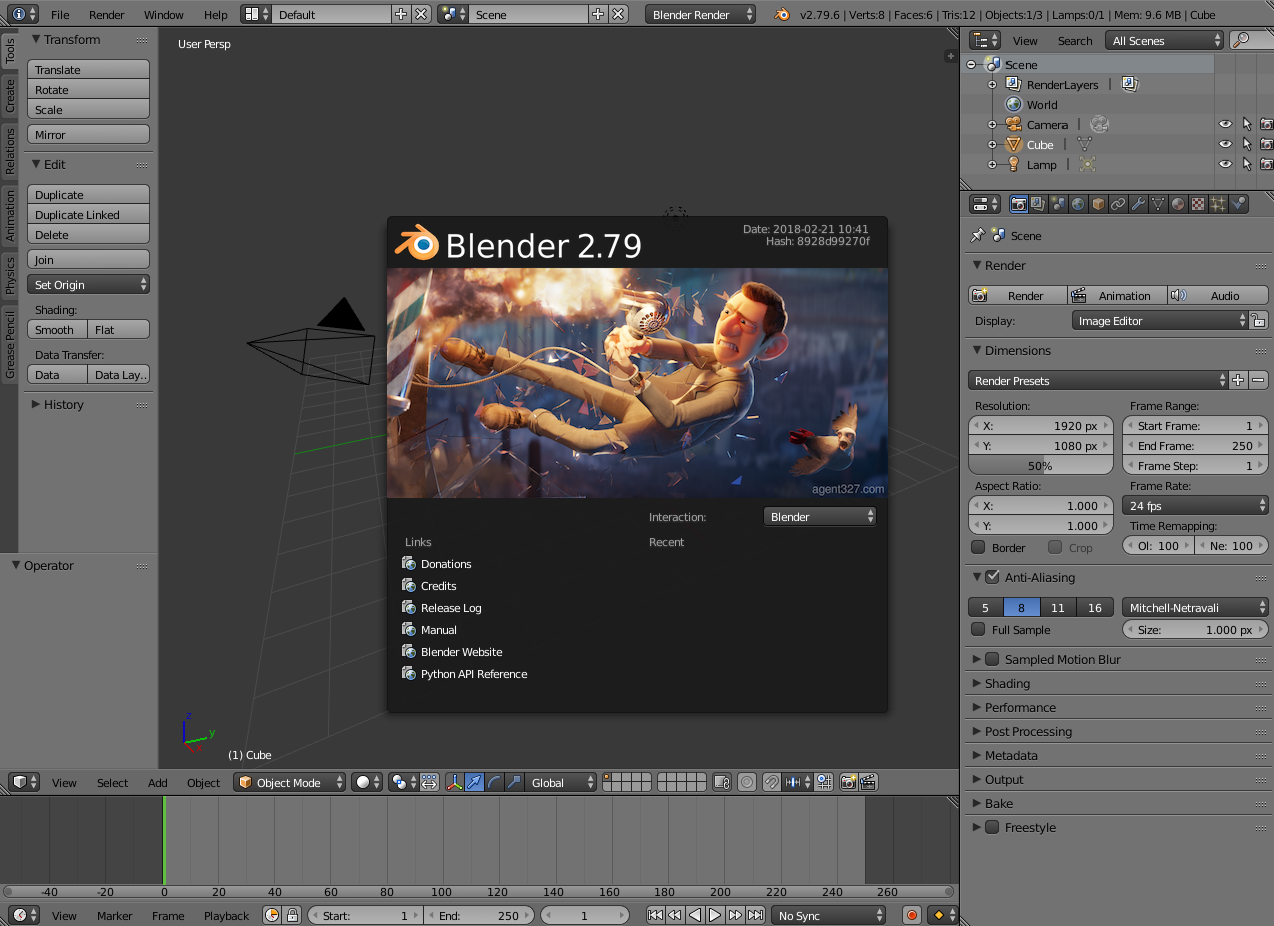The height and width of the screenshot is (926, 1274).
Task: Click the 50% resolution percentage slider
Action: coord(1040,465)
